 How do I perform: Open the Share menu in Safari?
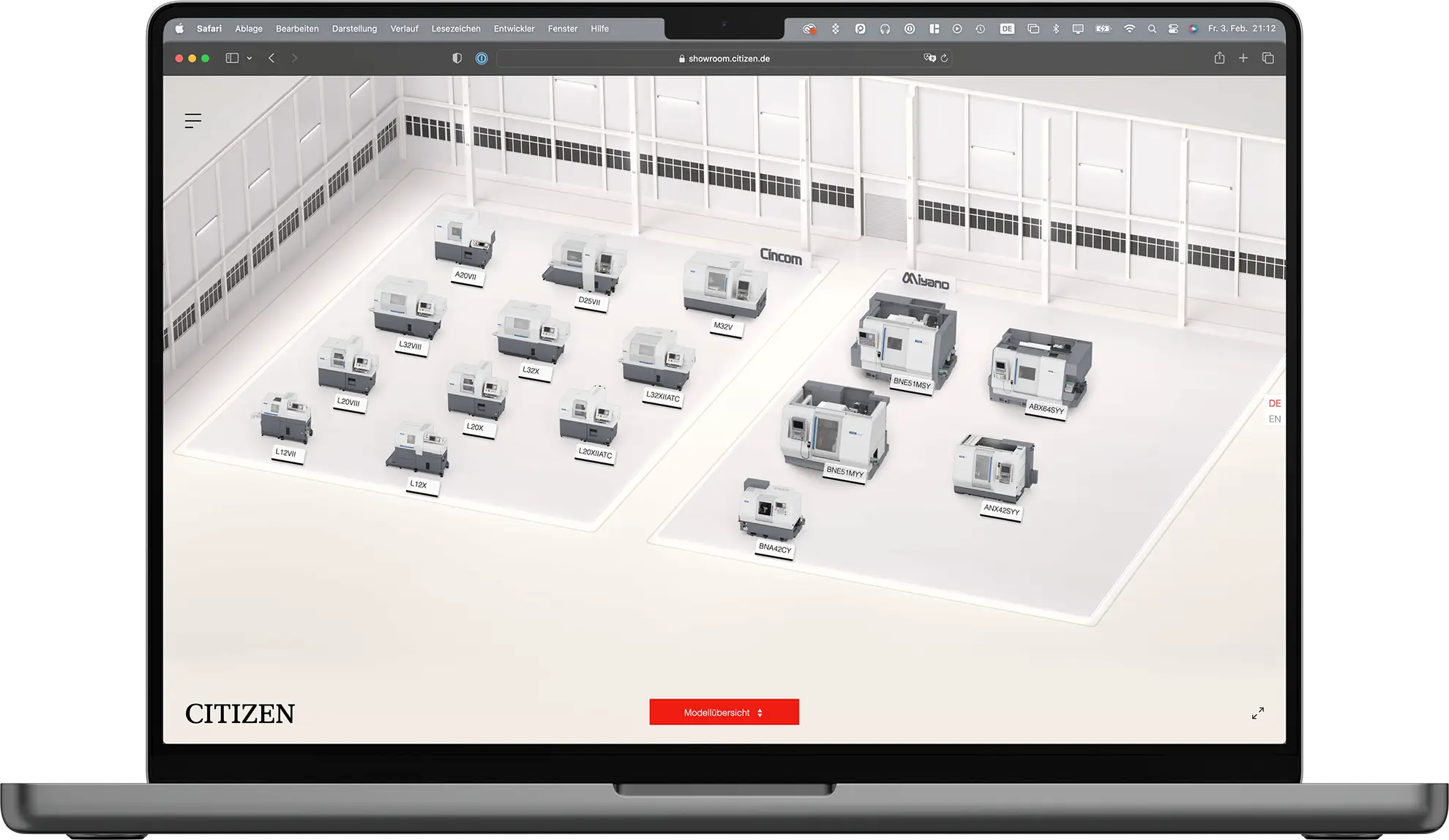pyautogui.click(x=1219, y=57)
